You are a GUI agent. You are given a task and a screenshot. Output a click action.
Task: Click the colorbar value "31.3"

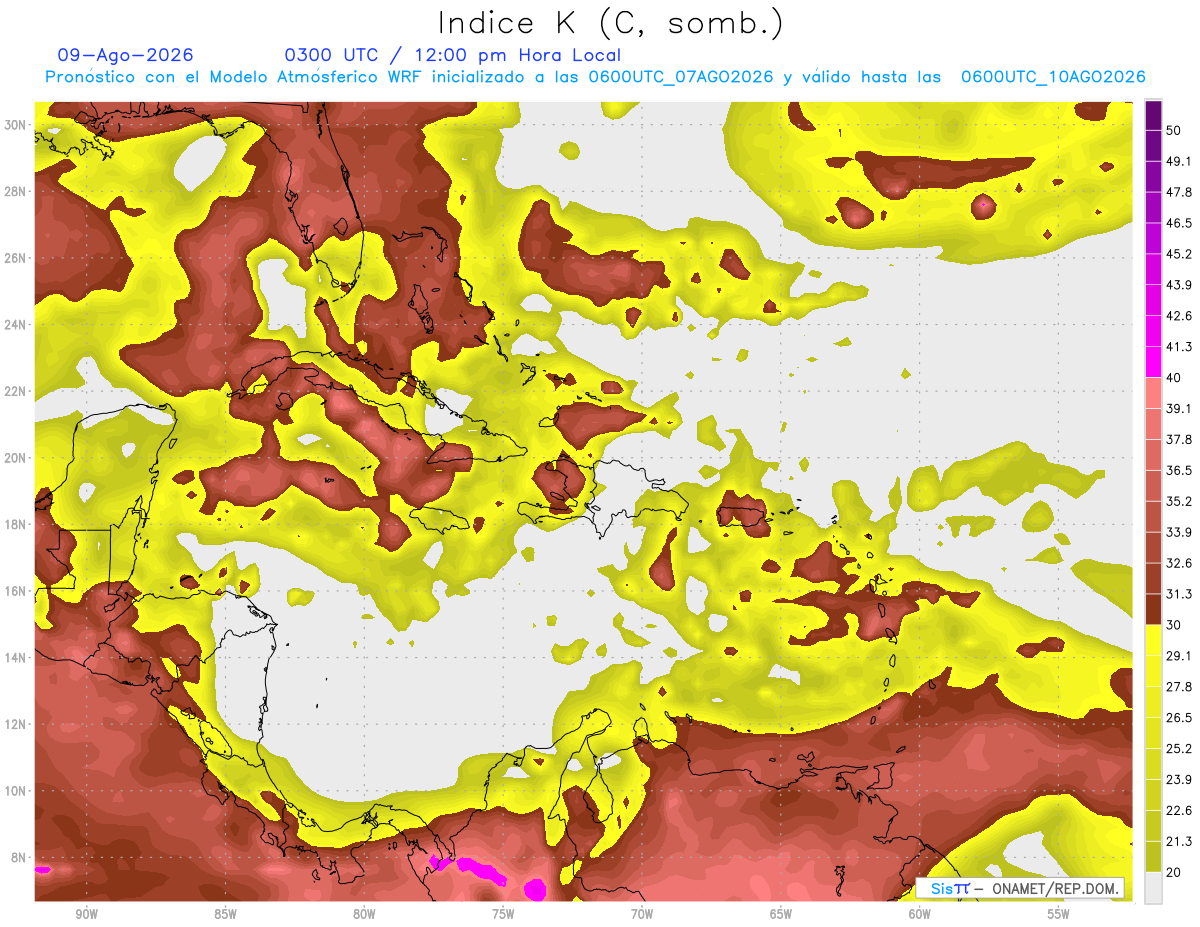pyautogui.click(x=1179, y=594)
